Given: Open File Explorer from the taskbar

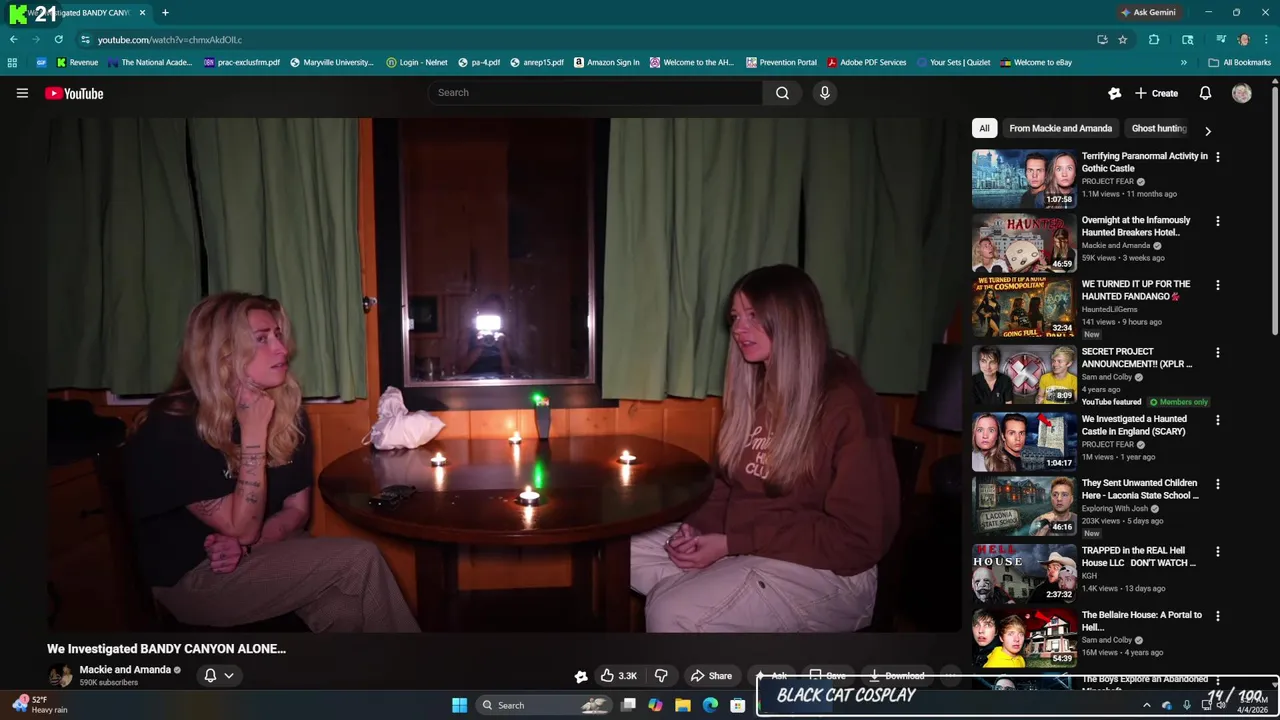Looking at the screenshot, I should (x=683, y=705).
